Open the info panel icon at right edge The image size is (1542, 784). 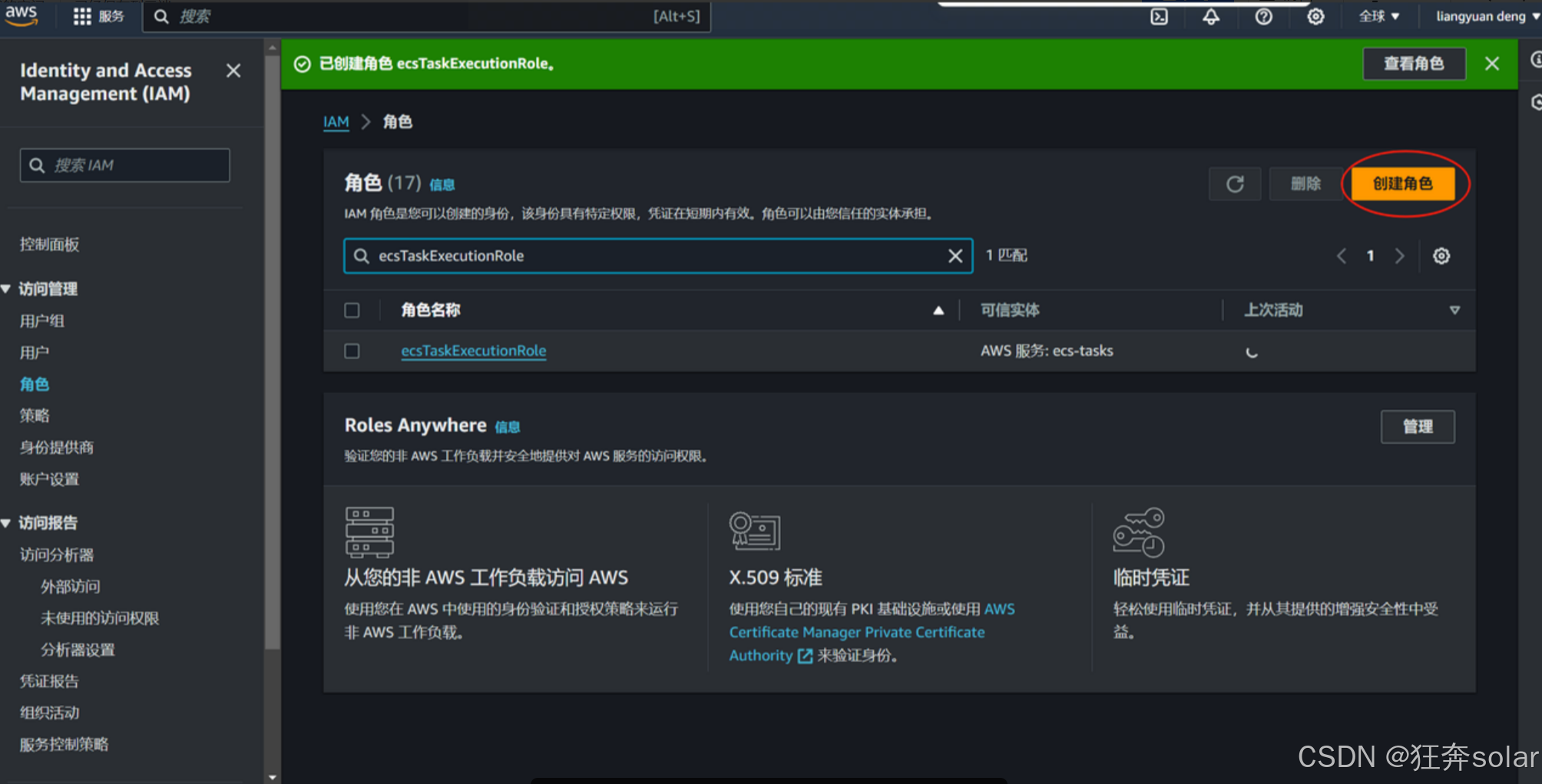[x=1535, y=59]
